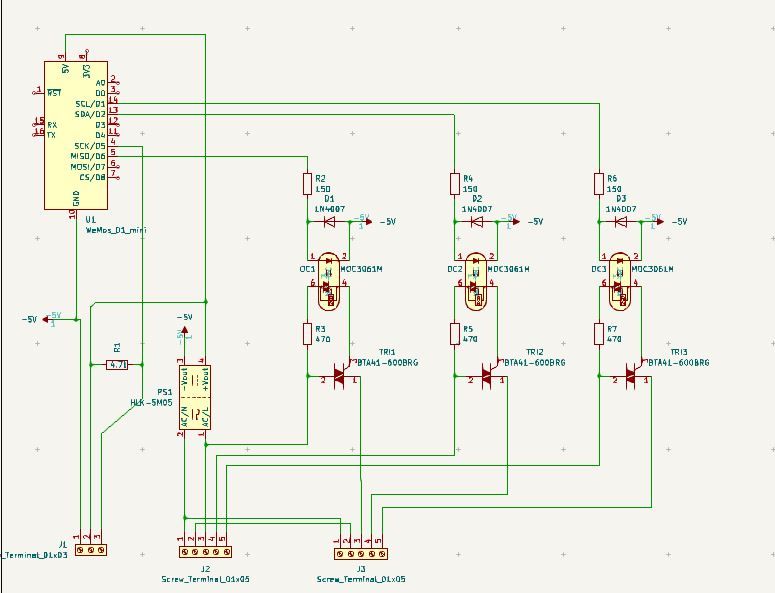The width and height of the screenshot is (775, 593).
Task: Click the GND pin label on U1
Action: (76, 199)
